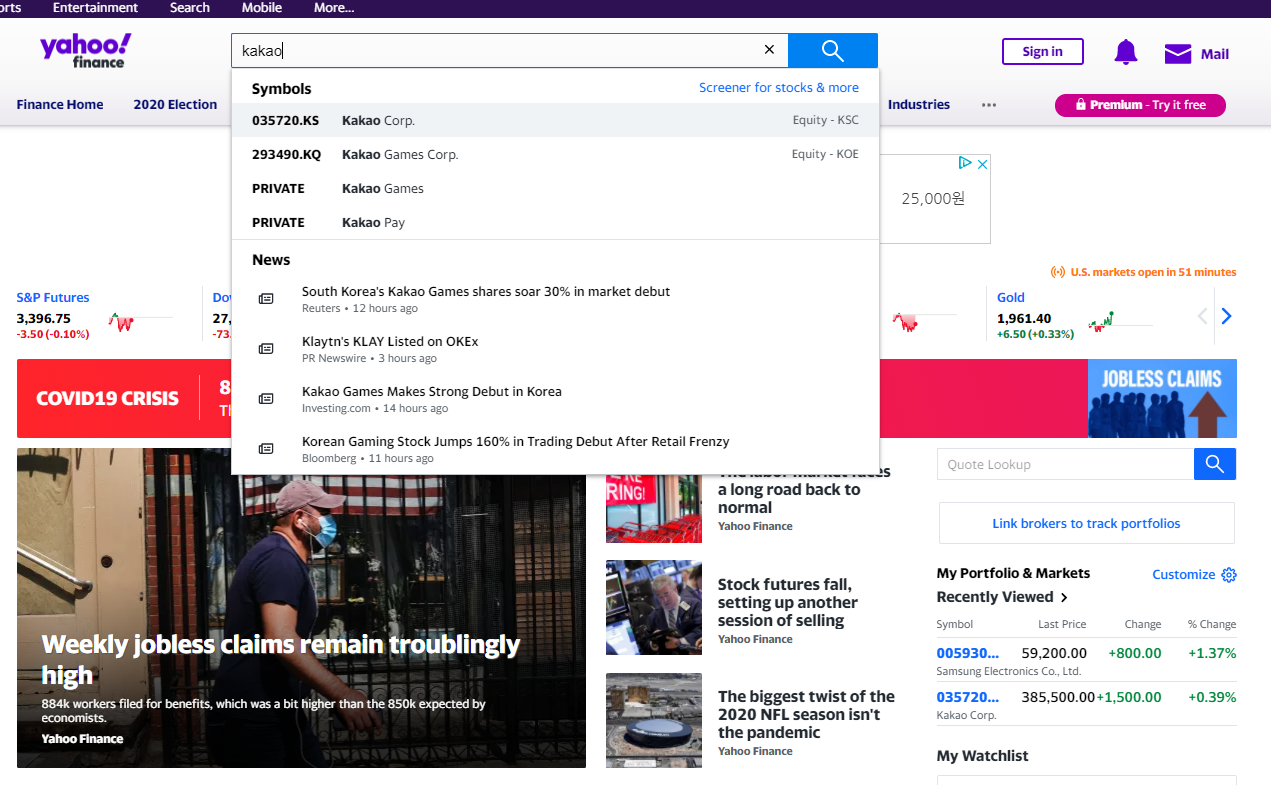
Task: Open Korean Gaming Stock Jumps 160% headline
Action: tap(516, 441)
